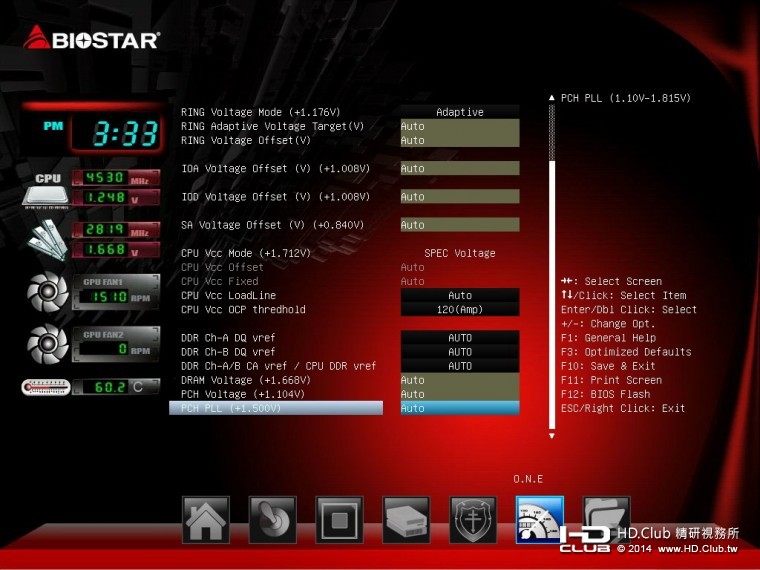
Task: Click DRAM Voltage Auto field
Action: pos(459,380)
